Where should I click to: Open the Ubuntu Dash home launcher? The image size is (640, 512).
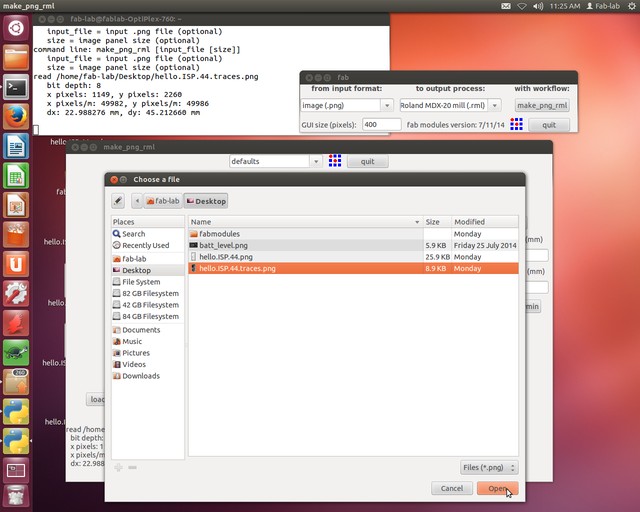(x=16, y=29)
